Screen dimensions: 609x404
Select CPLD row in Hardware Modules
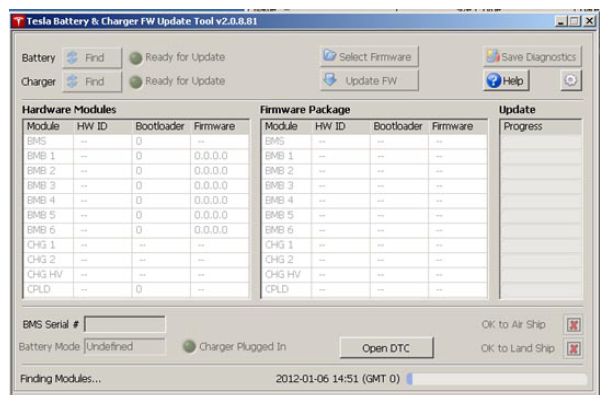click(x=136, y=289)
